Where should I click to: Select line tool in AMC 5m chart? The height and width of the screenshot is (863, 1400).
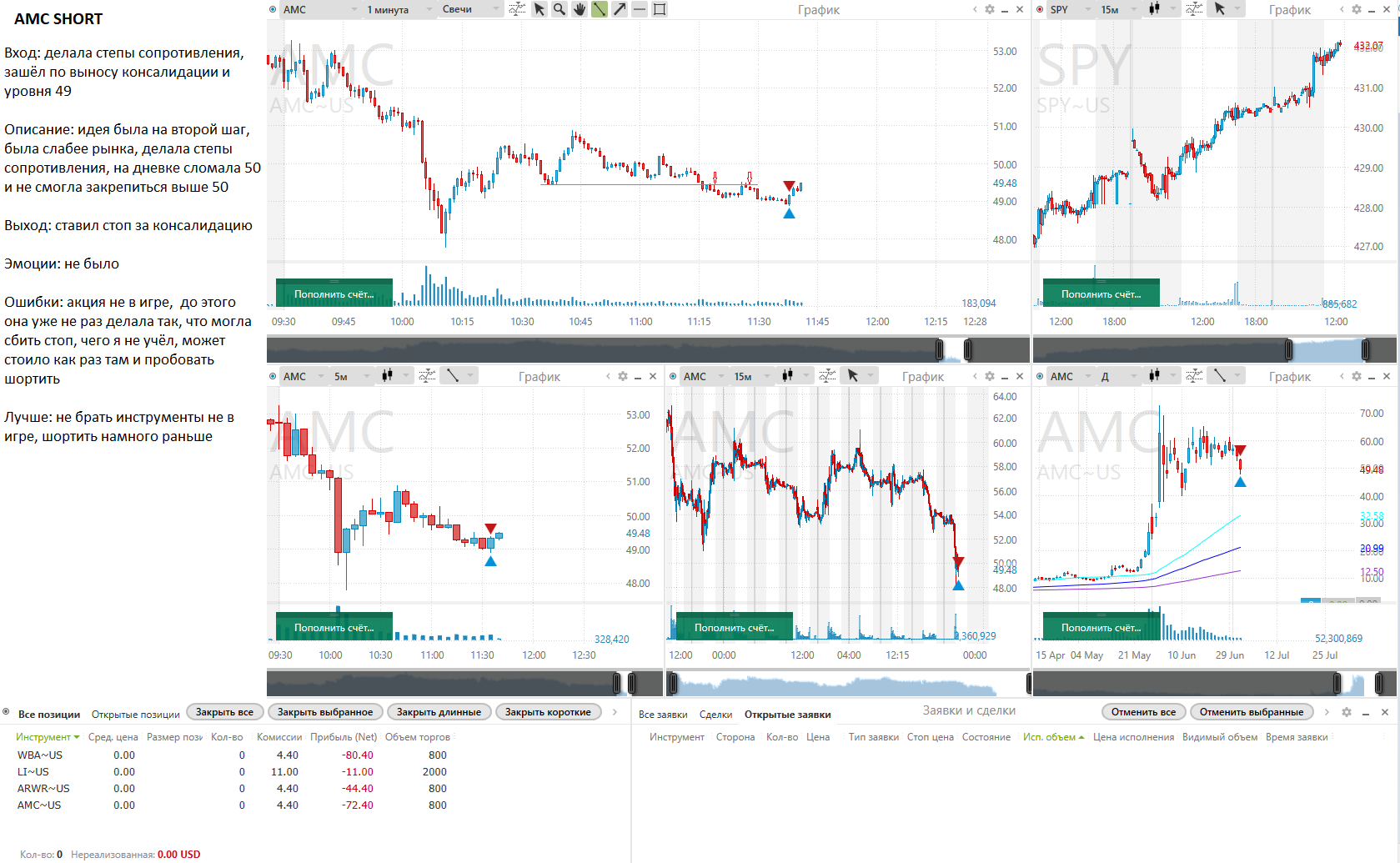[453, 376]
